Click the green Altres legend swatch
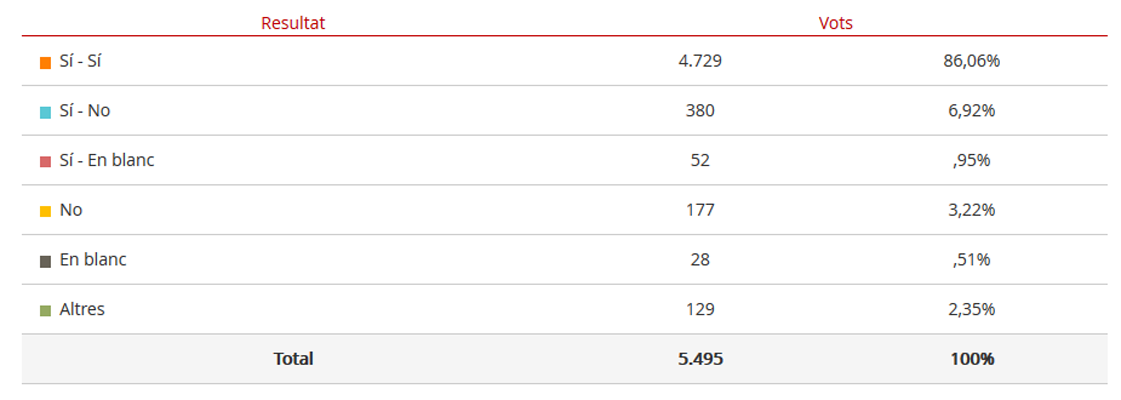This screenshot has width=1121, height=400. click(x=46, y=311)
